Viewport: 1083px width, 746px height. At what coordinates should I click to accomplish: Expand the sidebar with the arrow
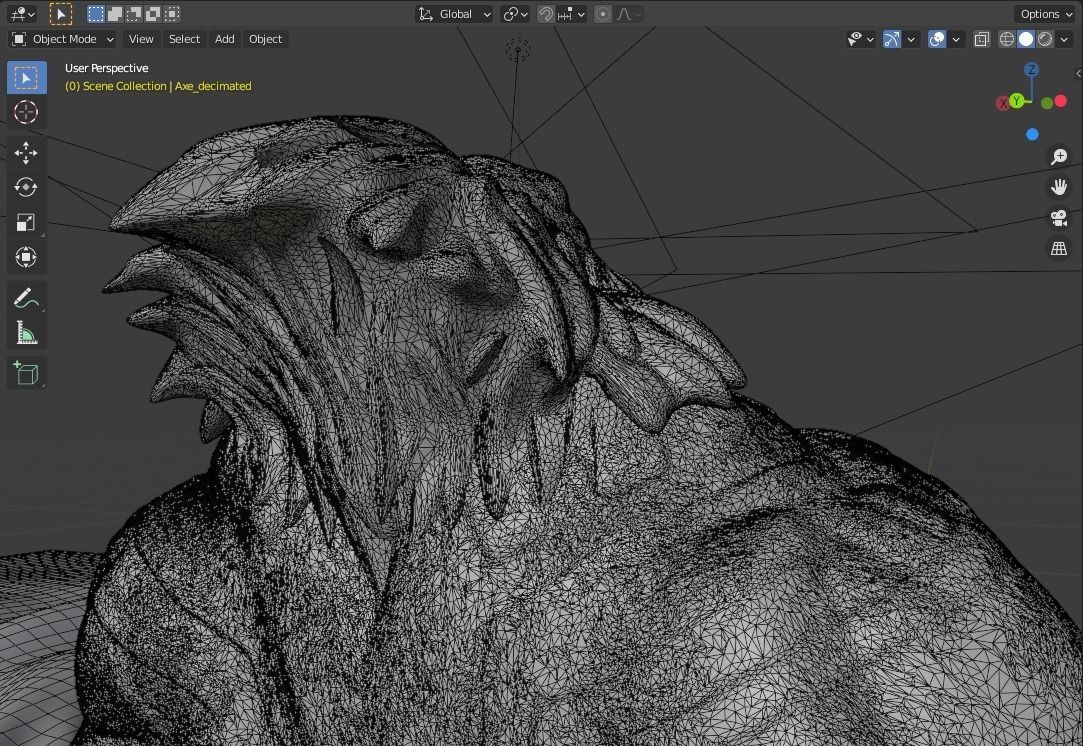tap(1078, 73)
